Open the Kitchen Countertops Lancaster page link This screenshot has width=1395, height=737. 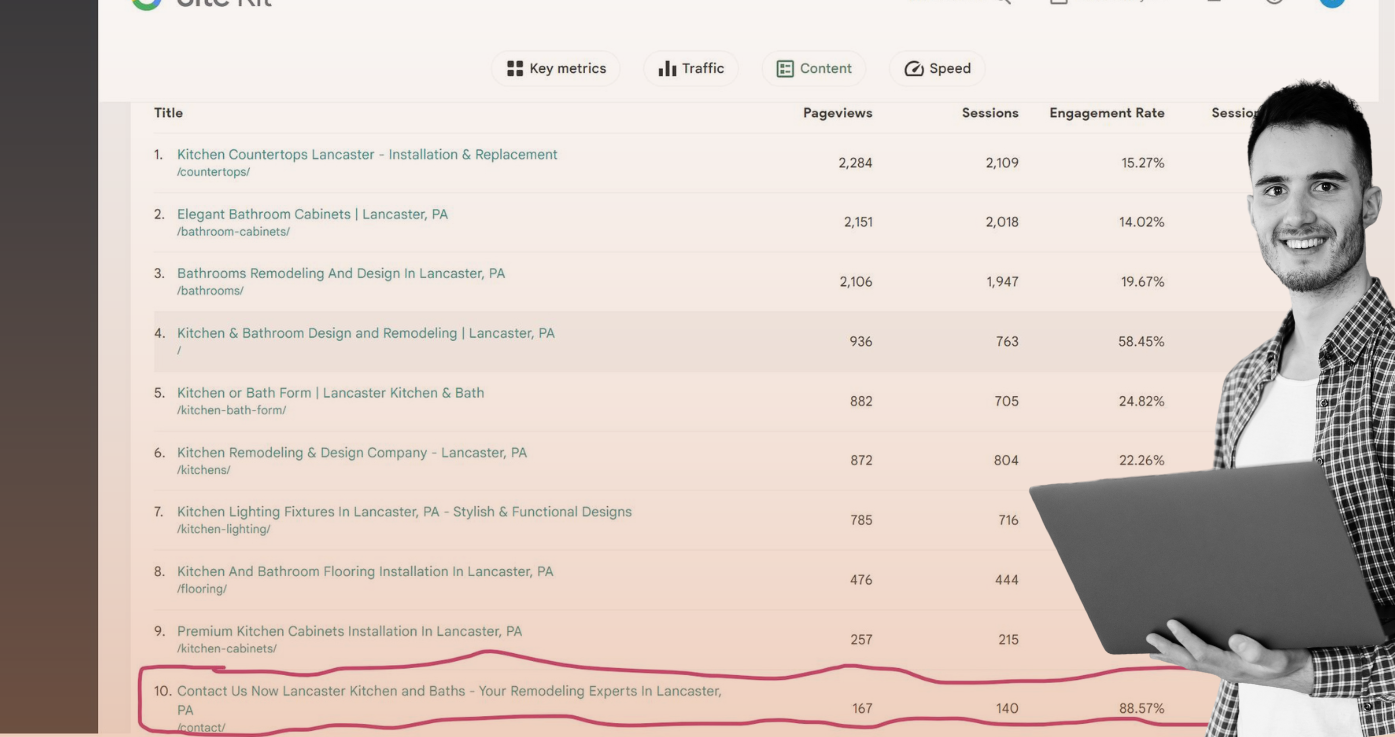click(x=367, y=154)
